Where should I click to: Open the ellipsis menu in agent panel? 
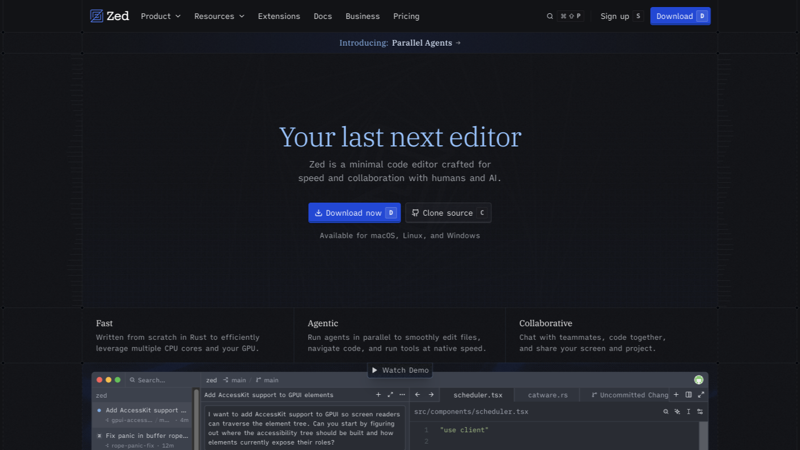[x=402, y=395]
